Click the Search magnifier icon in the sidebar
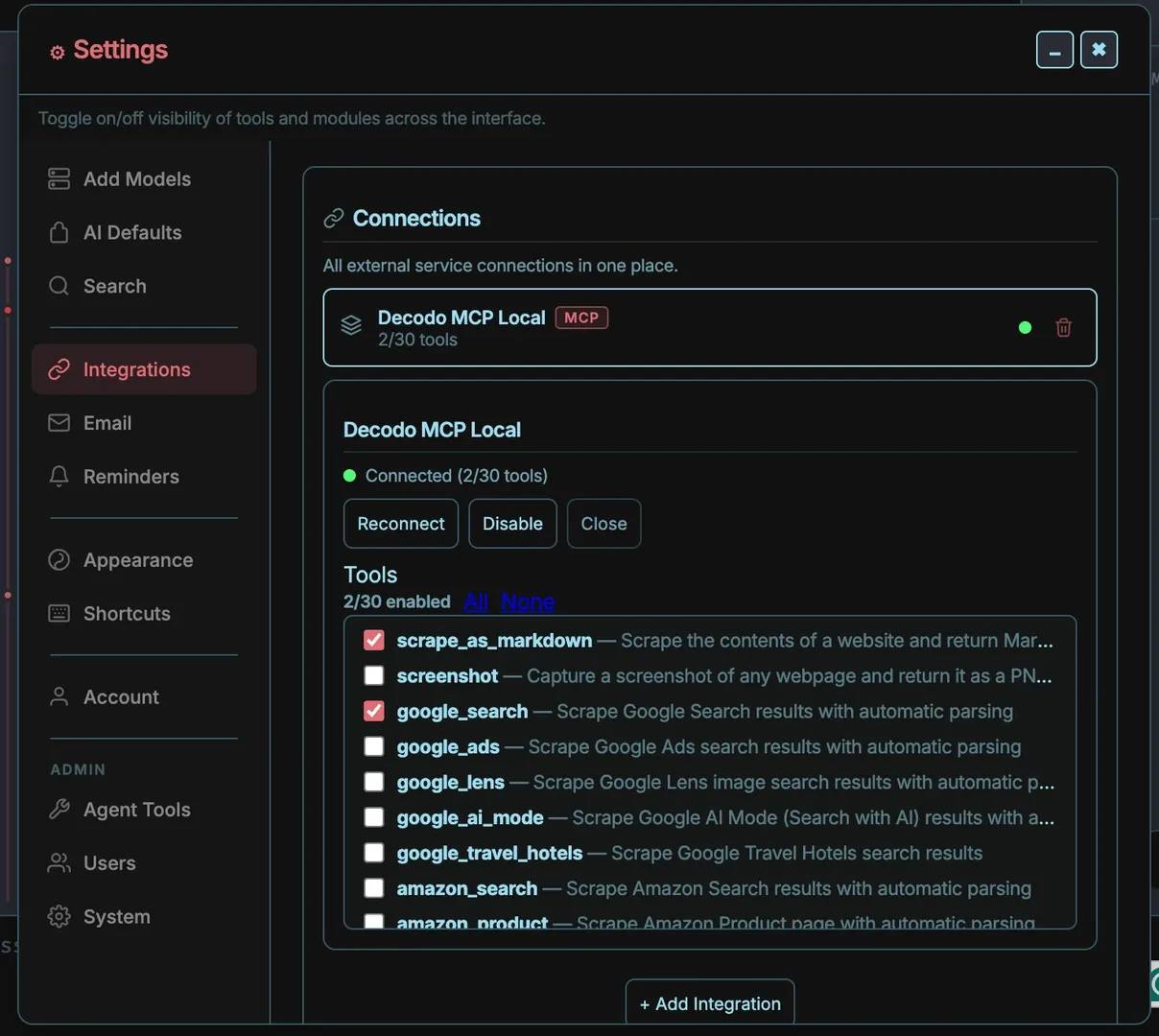Viewport: 1159px width, 1036px height. 59,286
